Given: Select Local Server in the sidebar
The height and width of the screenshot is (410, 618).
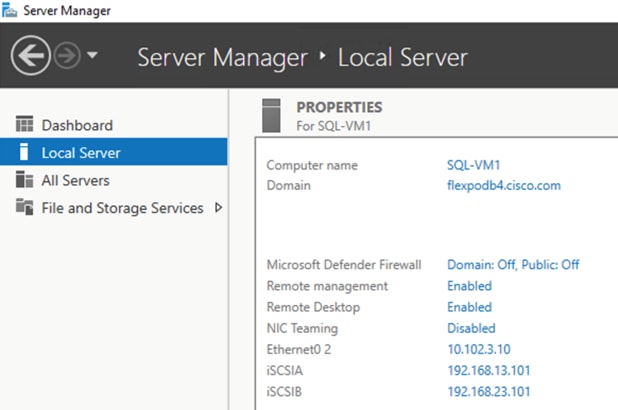Looking at the screenshot, I should coord(114,152).
